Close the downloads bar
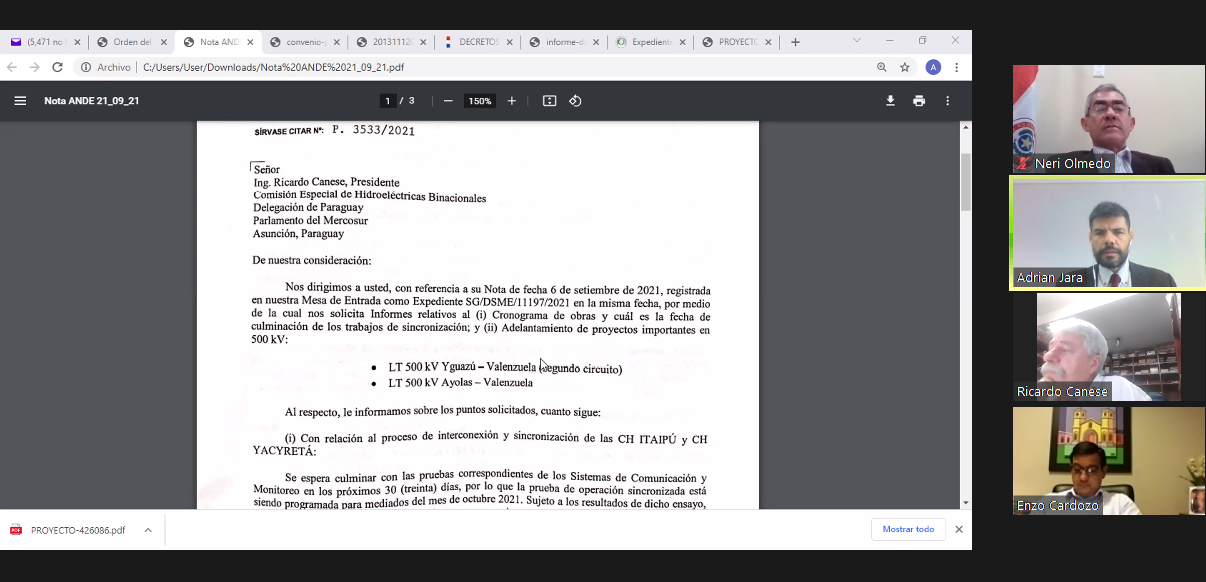 (x=959, y=529)
